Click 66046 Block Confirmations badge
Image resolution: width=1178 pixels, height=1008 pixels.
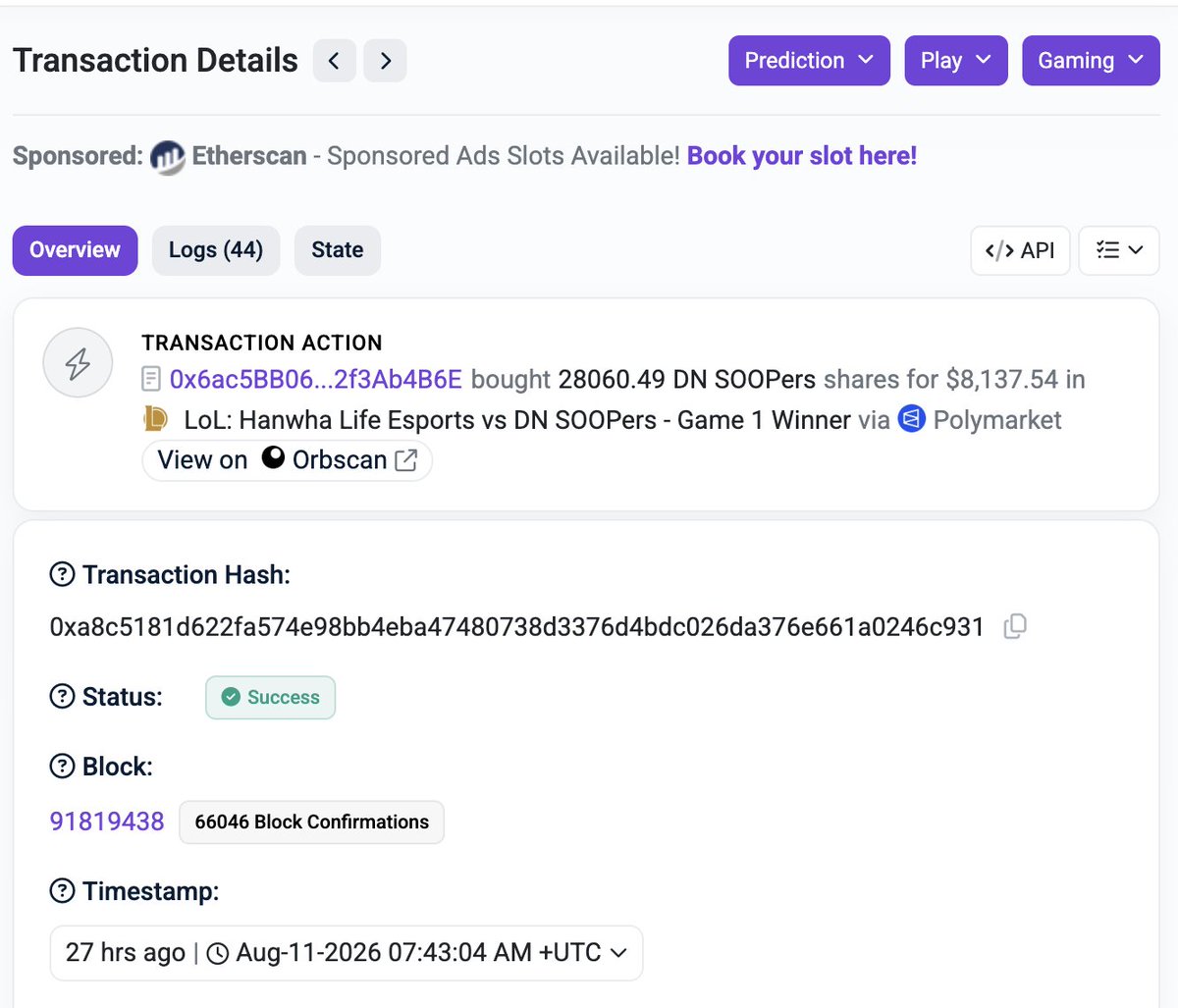tap(311, 822)
